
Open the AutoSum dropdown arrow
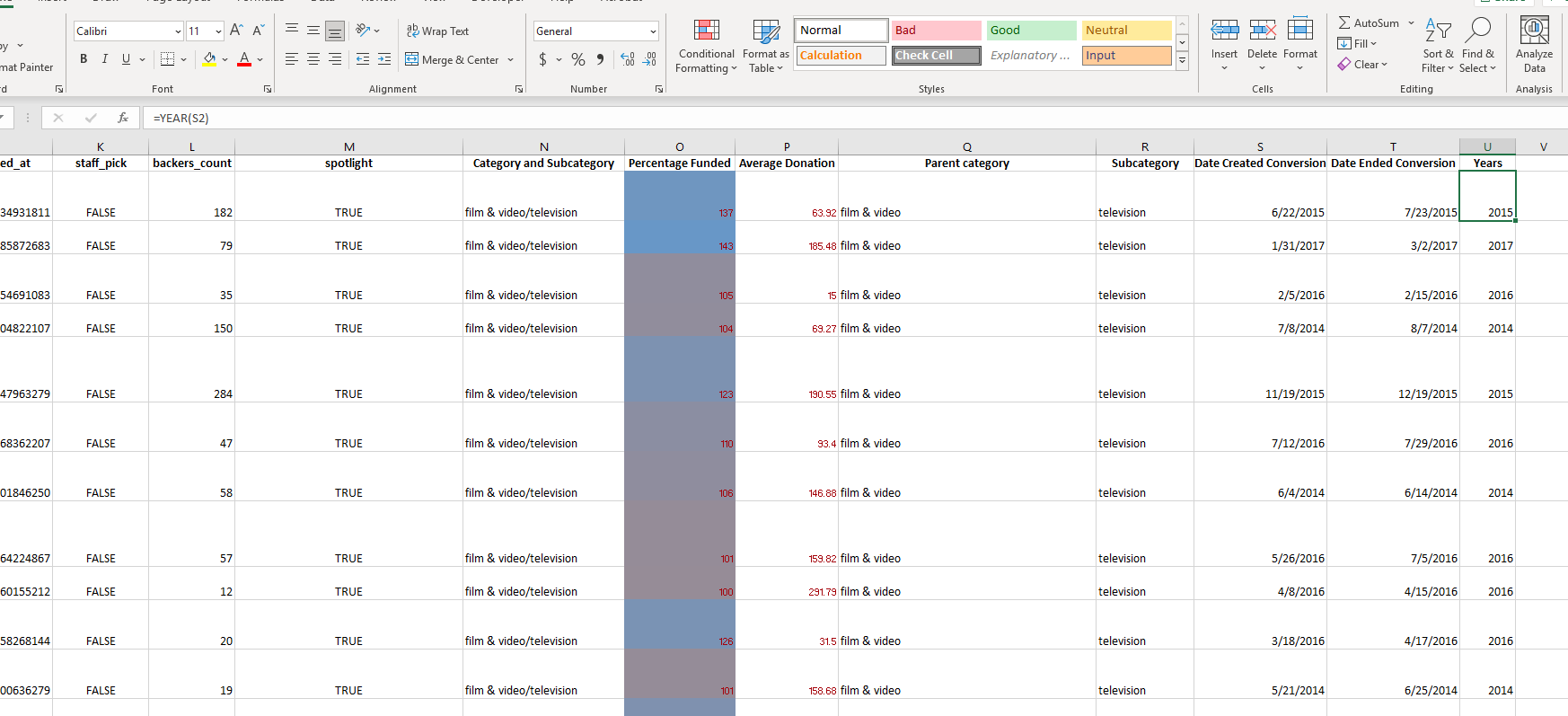(x=1411, y=22)
